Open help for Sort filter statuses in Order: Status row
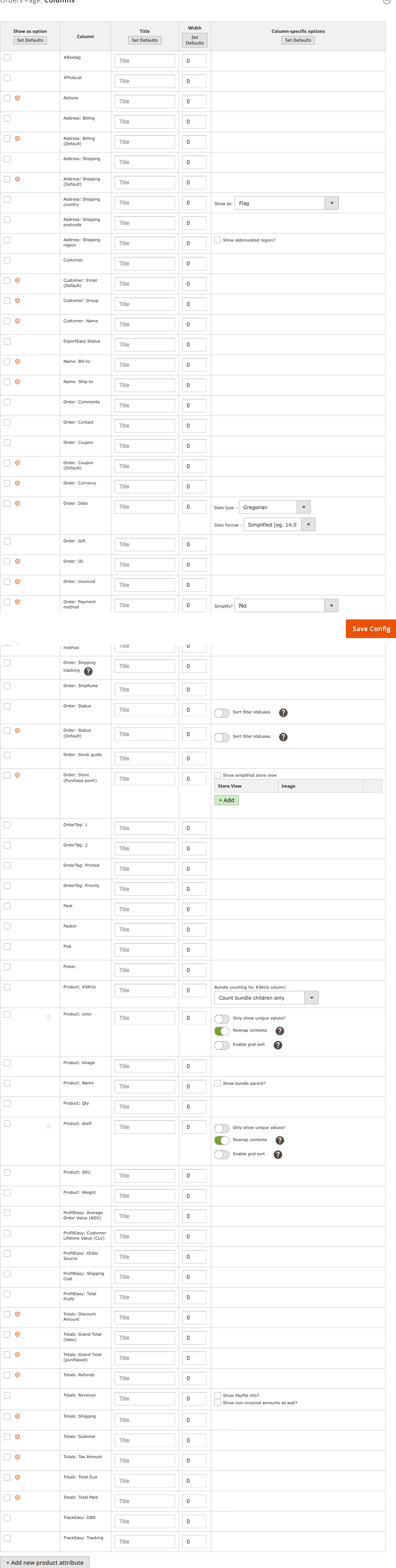 [x=283, y=713]
